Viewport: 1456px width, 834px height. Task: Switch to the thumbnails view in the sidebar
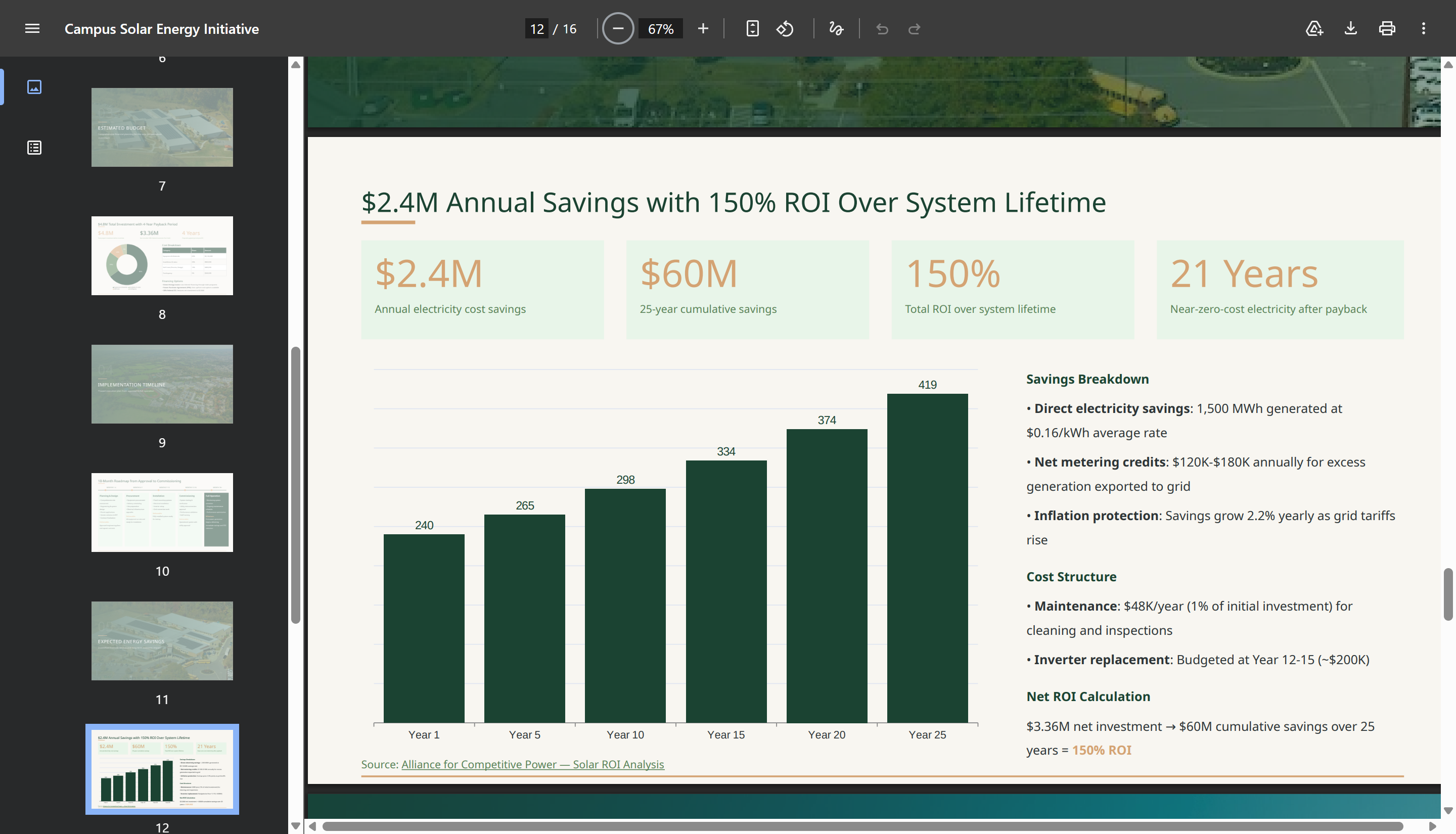point(34,87)
